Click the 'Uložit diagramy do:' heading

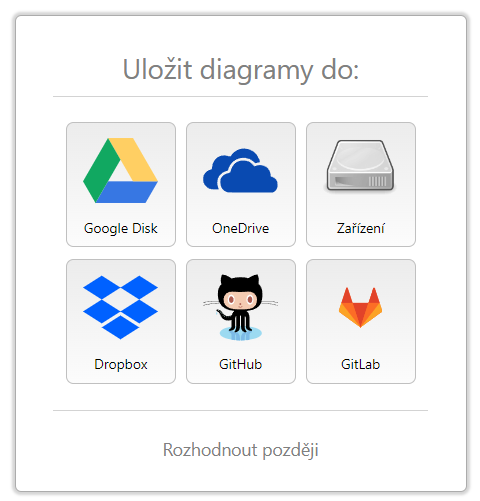[241, 70]
